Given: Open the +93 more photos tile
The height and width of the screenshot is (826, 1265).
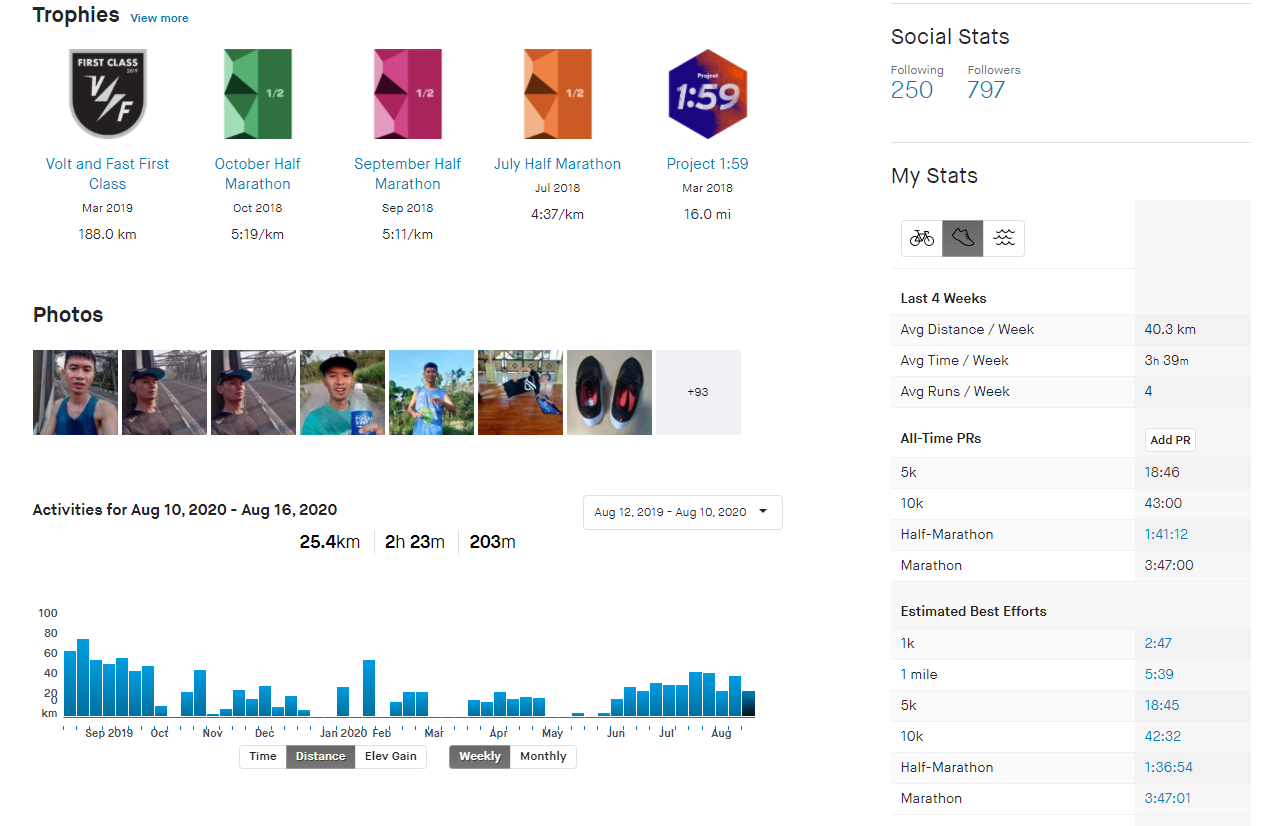Looking at the screenshot, I should pyautogui.click(x=698, y=392).
